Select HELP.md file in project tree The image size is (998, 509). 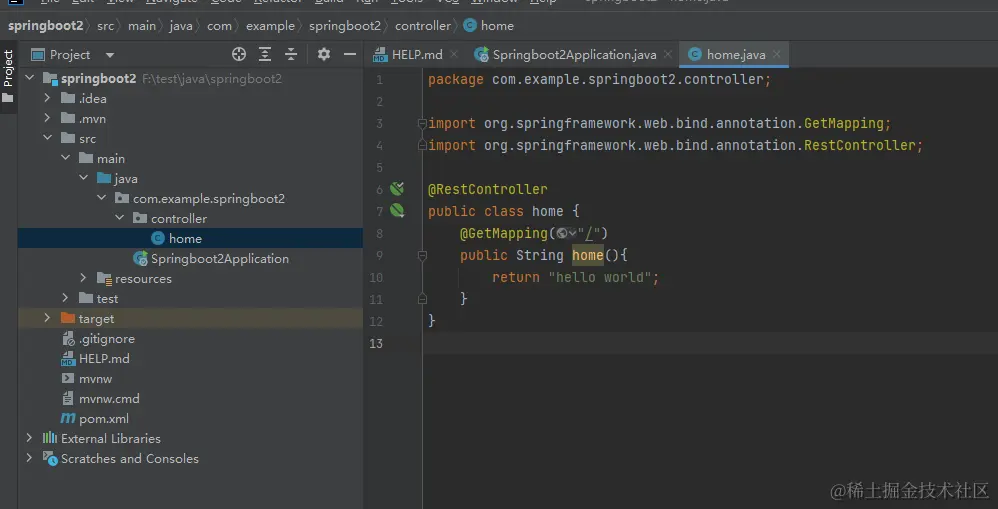pos(95,358)
